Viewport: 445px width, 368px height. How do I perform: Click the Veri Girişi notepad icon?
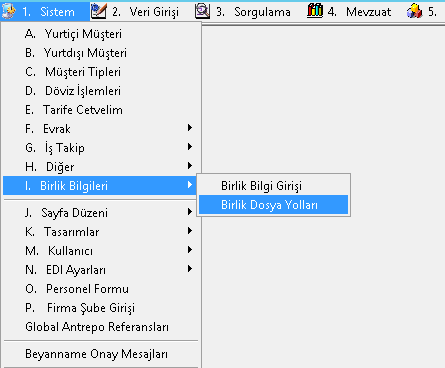[99, 11]
